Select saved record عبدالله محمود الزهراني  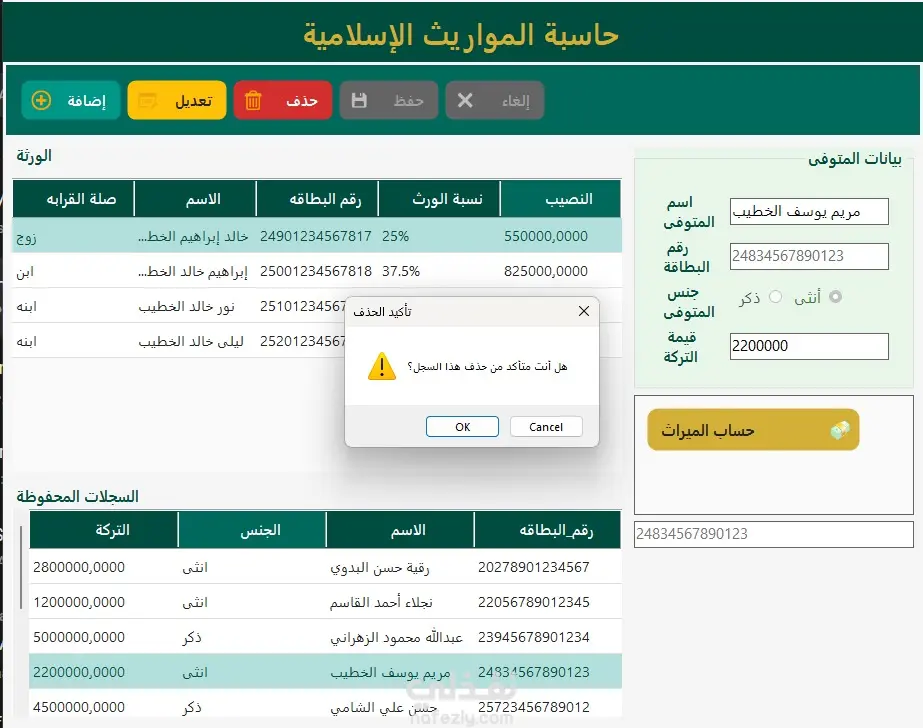(x=396, y=637)
